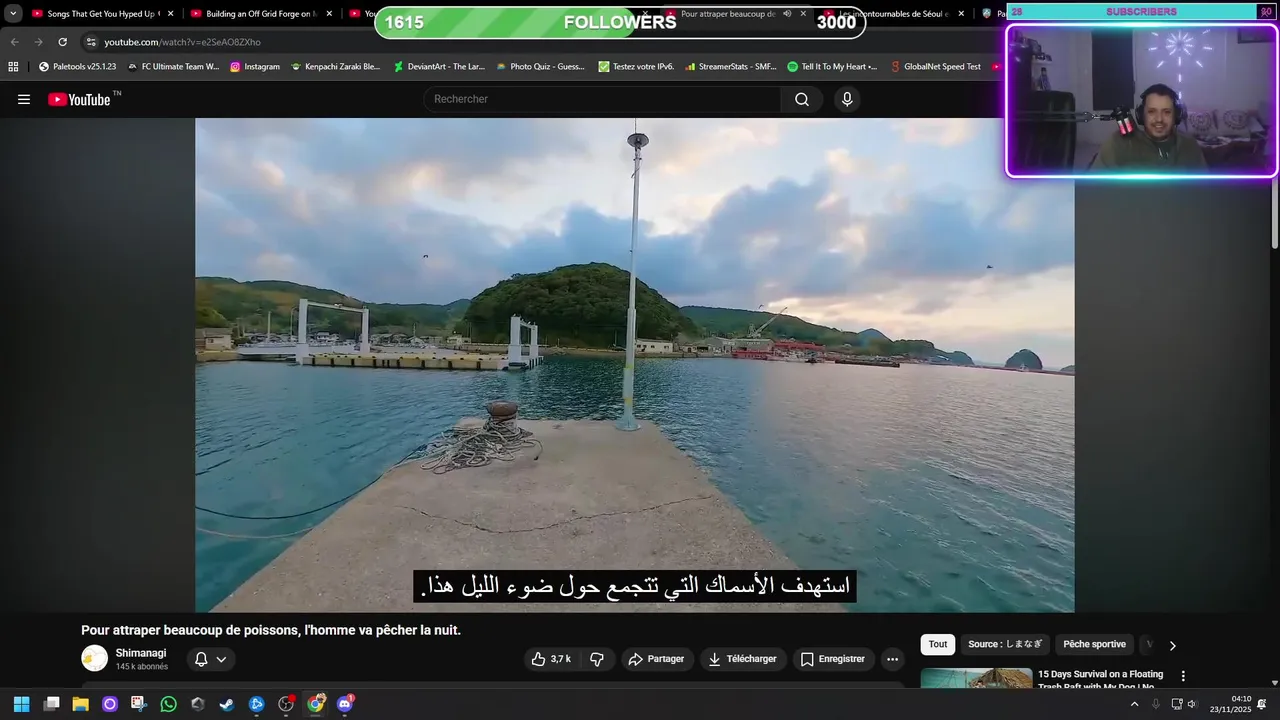Screen dimensions: 1280x720
Task: Open WhatsApp from the taskbar
Action: tap(168, 704)
